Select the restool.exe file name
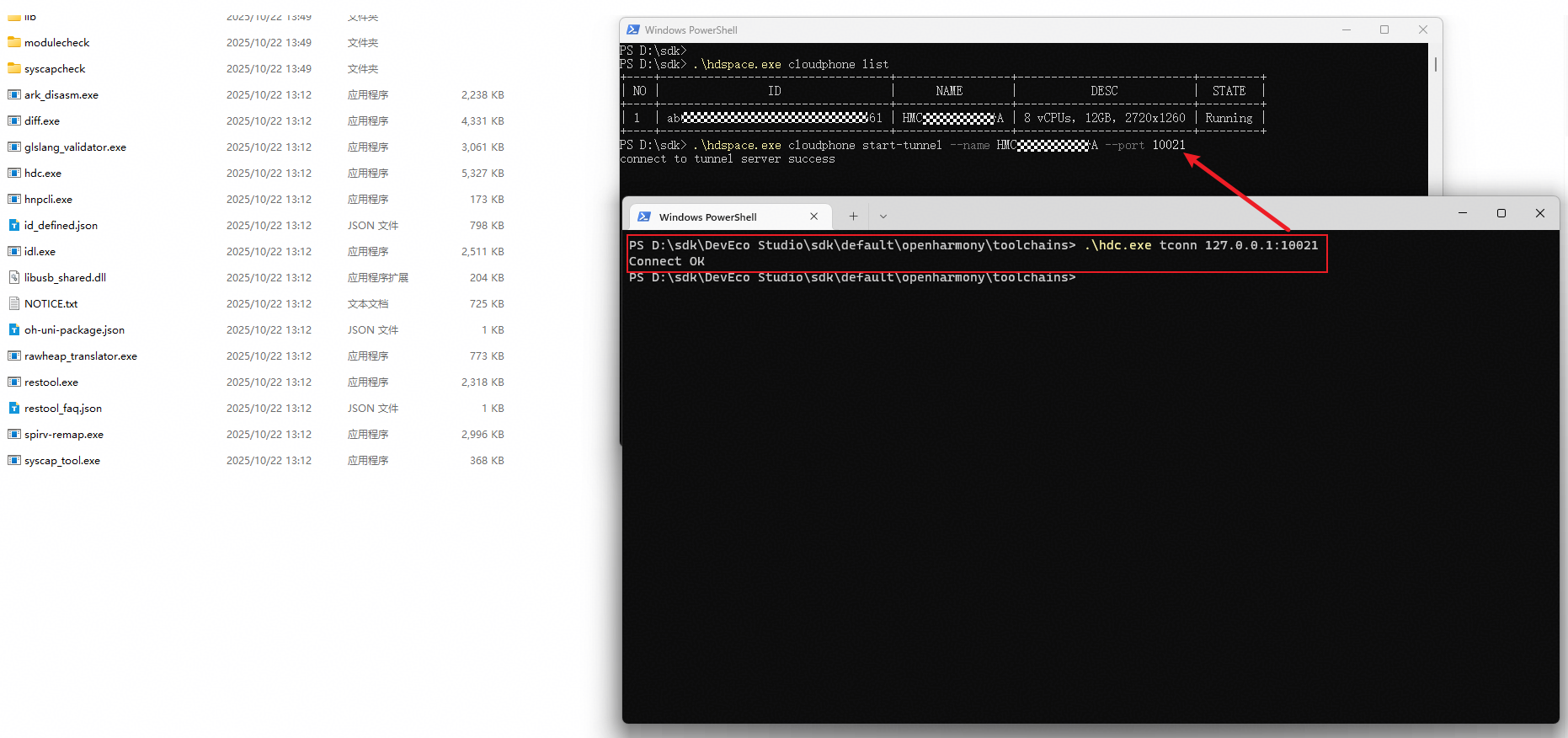 51,382
